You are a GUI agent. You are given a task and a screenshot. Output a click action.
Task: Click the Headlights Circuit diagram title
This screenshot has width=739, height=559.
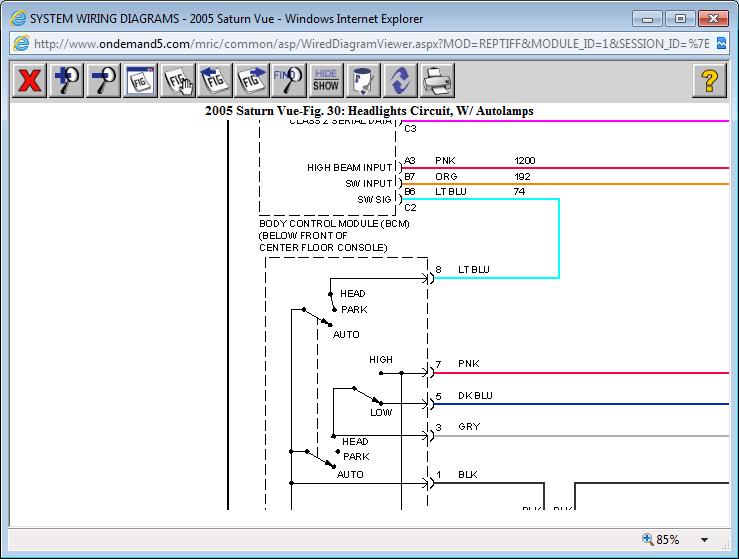point(369,111)
